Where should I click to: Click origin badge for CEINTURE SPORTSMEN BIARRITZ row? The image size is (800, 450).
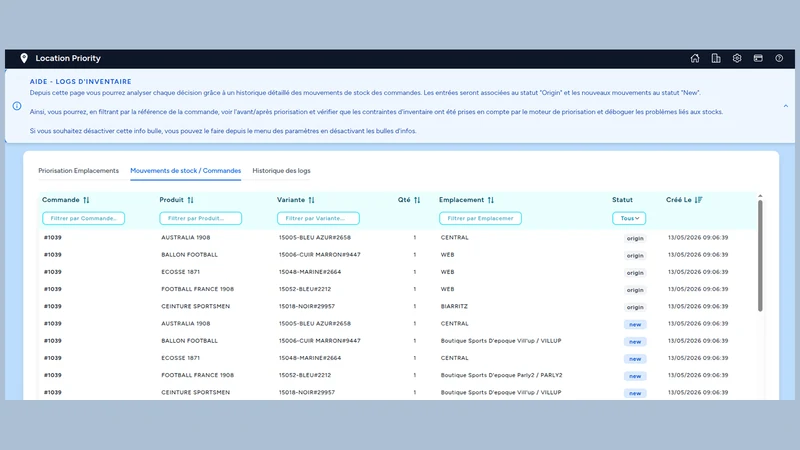pyautogui.click(x=635, y=307)
